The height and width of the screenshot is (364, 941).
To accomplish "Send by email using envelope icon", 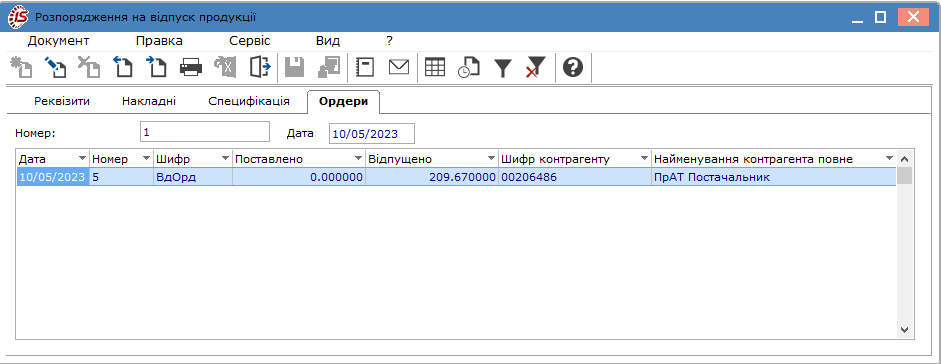I will coord(398,67).
